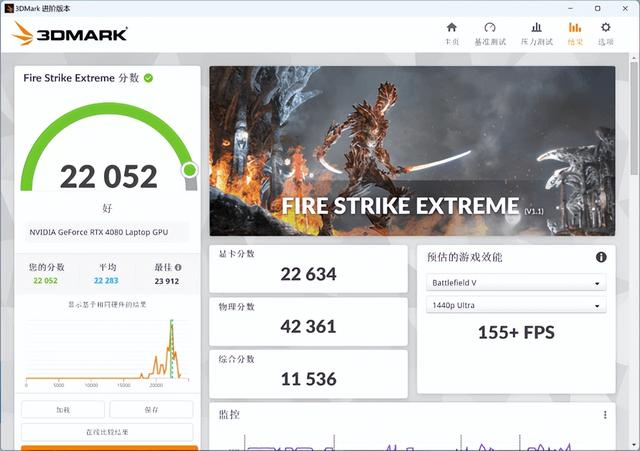Click the info icon beside 最佳
Screen dimensions: 640x451
click(178, 267)
